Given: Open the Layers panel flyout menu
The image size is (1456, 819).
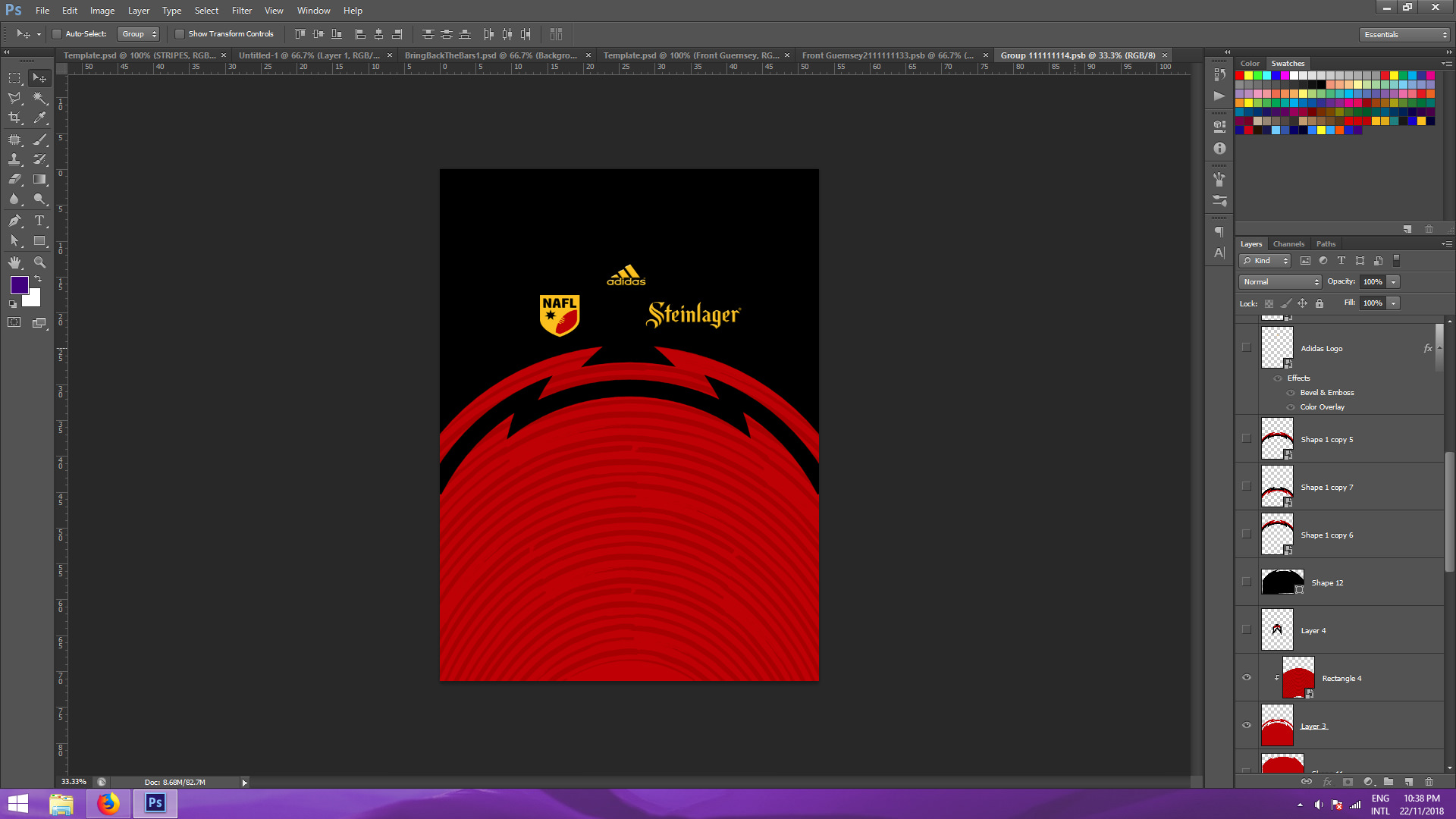Looking at the screenshot, I should 1447,244.
